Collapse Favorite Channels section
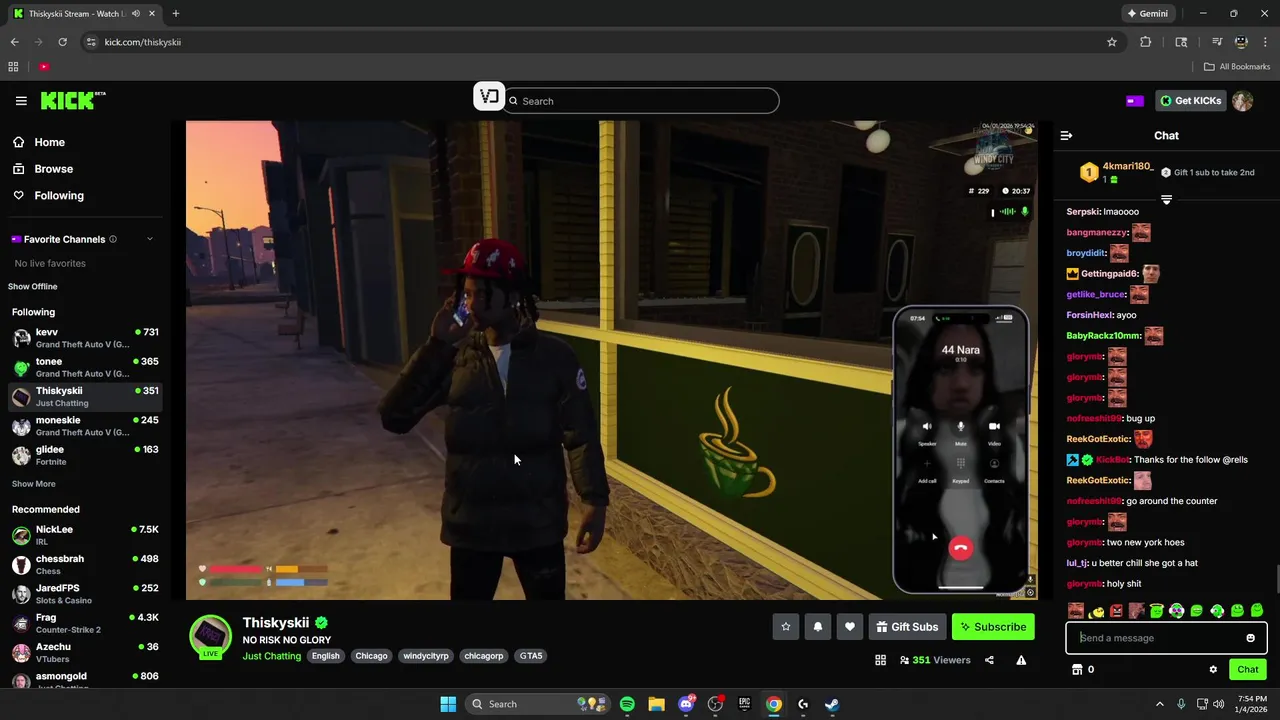This screenshot has width=1280, height=720. point(150,239)
